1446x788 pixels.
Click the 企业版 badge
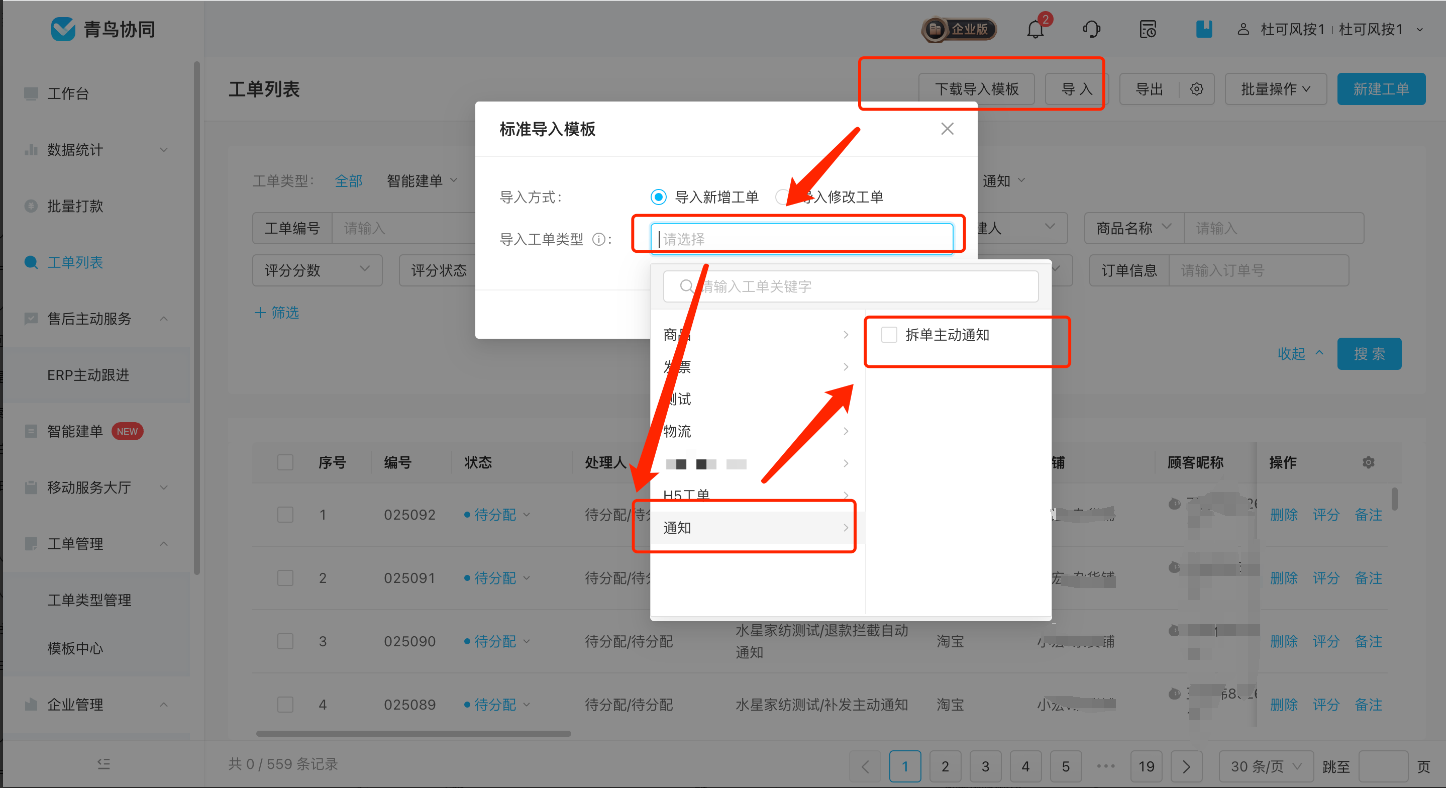pyautogui.click(x=959, y=29)
